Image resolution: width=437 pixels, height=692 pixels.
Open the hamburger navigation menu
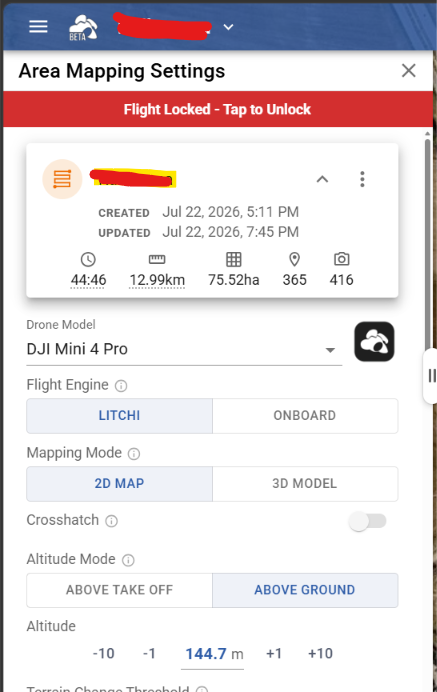point(38,27)
